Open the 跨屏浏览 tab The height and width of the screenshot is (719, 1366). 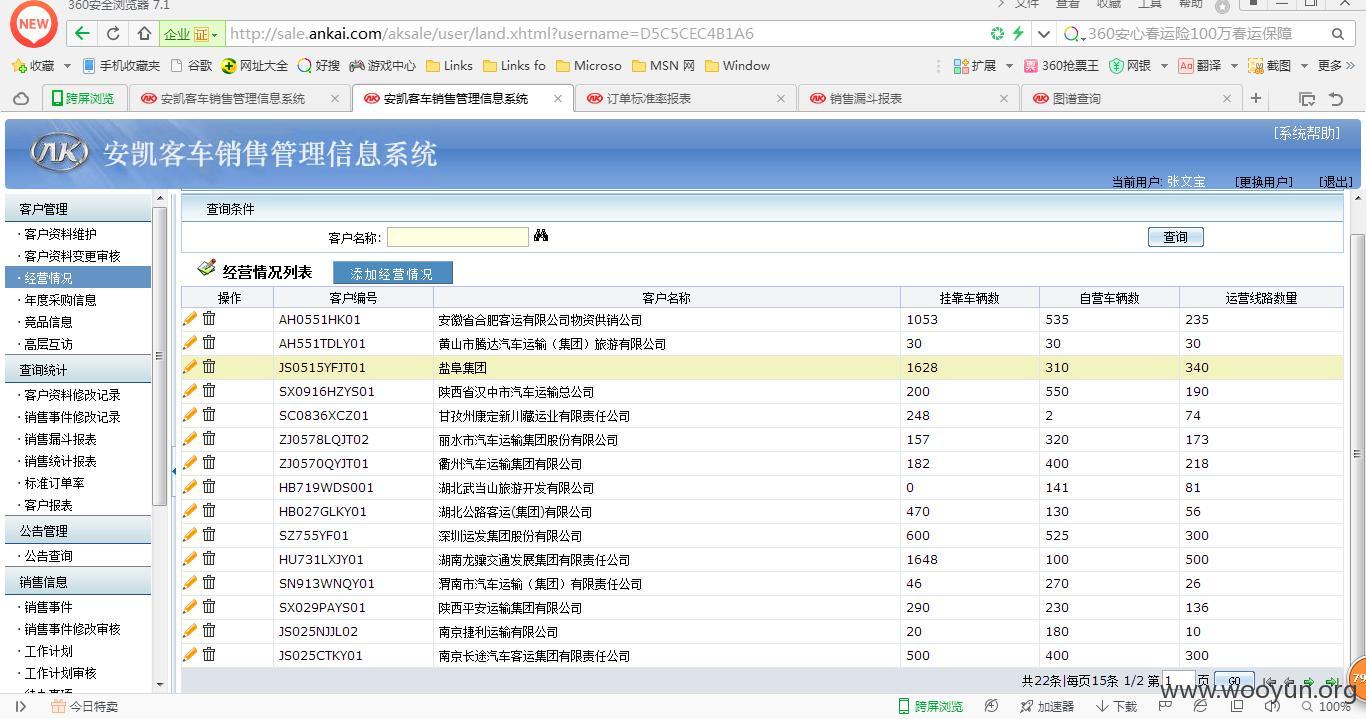point(83,98)
